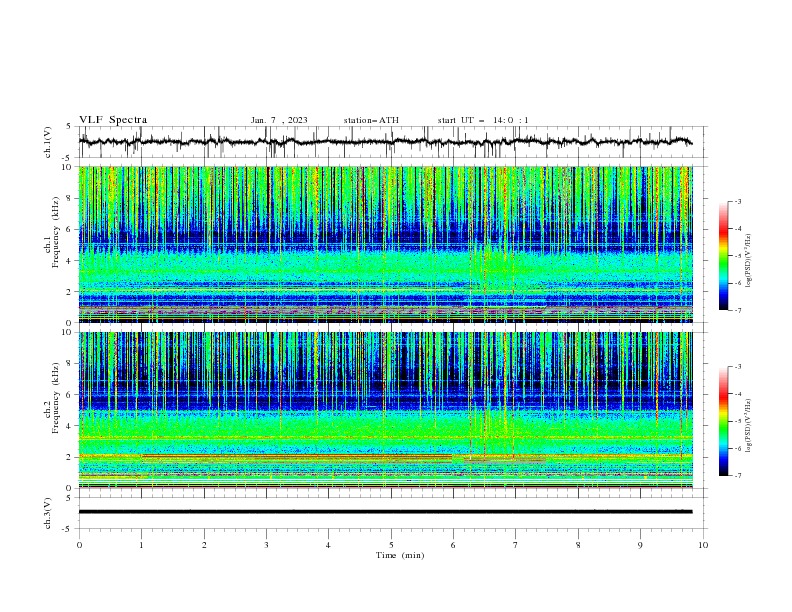Image resolution: width=792 pixels, height=612 pixels.
Task: Click the time axis tick label '7'
Action: [516, 545]
